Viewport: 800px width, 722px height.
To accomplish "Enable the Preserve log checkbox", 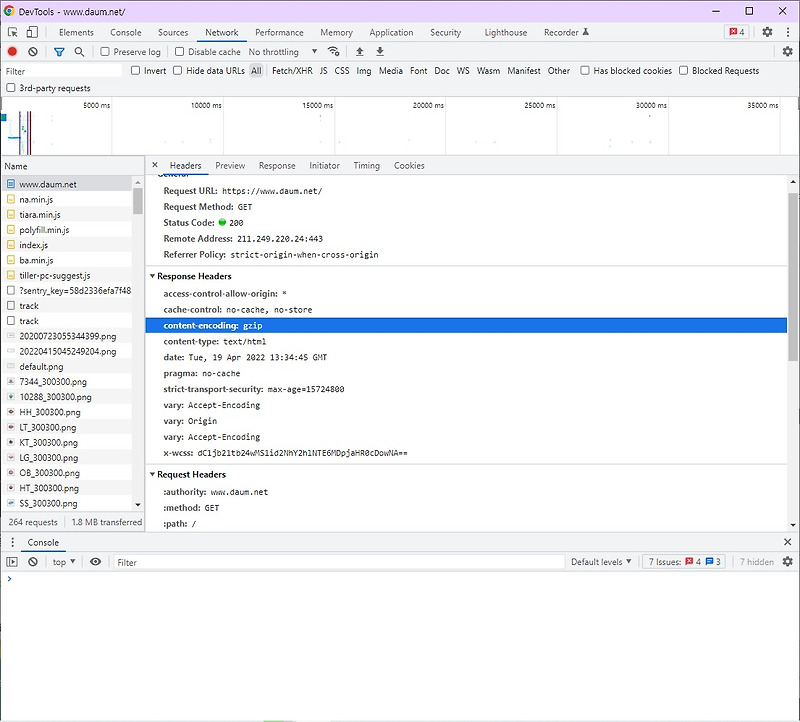I will click(105, 51).
